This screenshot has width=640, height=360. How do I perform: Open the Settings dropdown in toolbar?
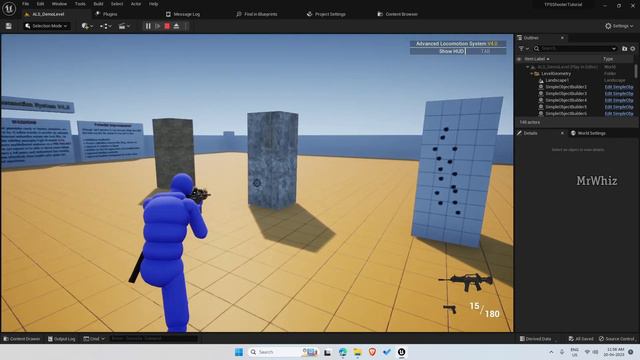click(x=619, y=26)
